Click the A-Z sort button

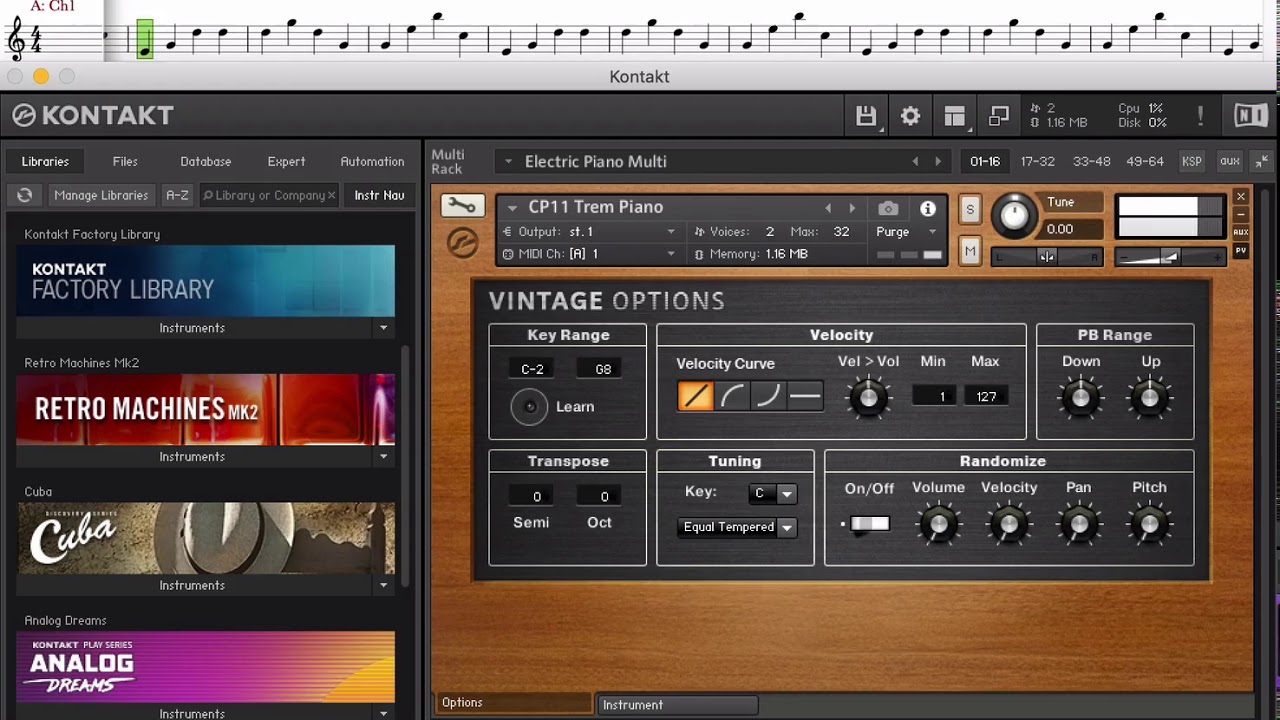click(177, 195)
